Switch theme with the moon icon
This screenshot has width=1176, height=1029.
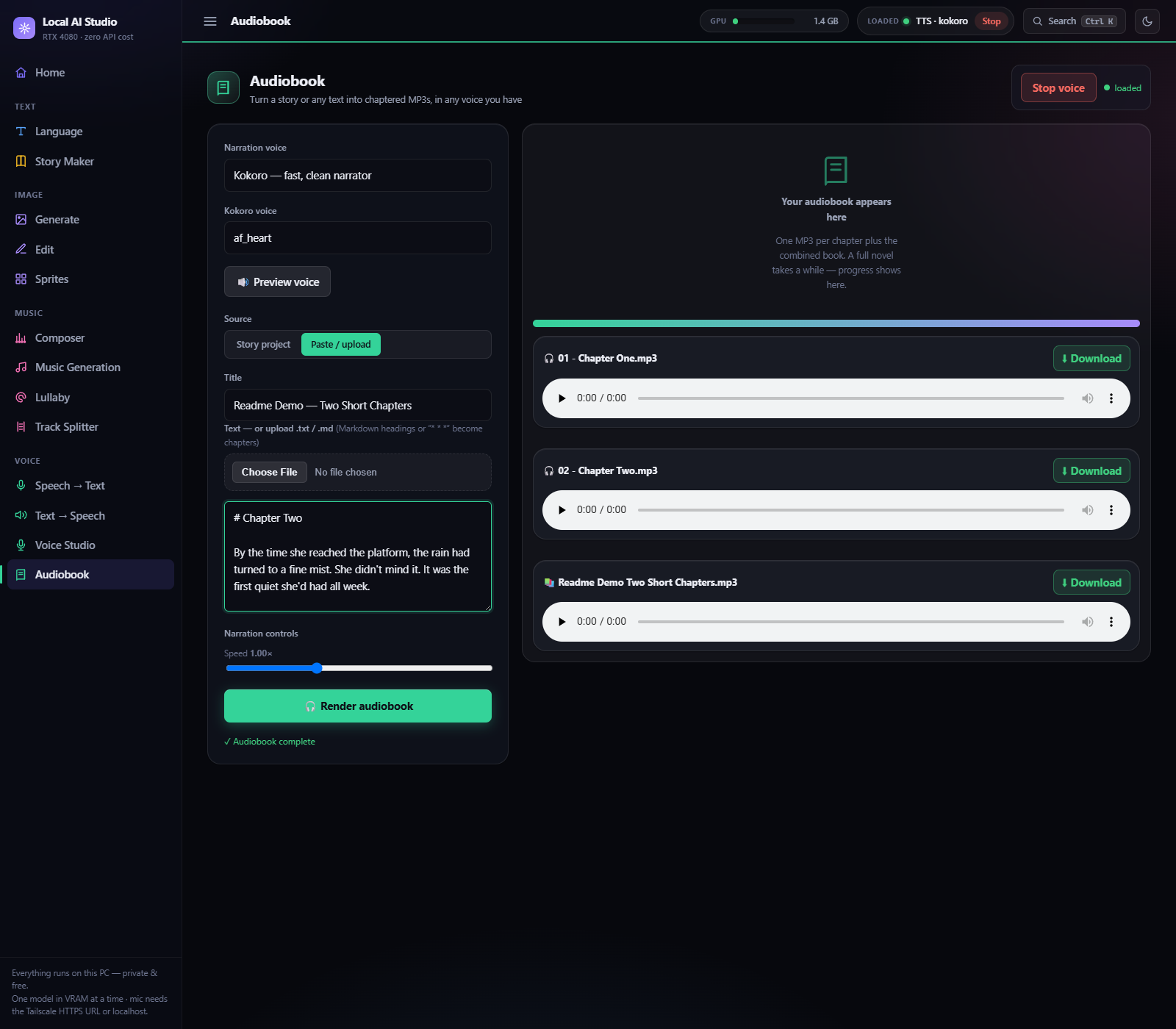coord(1147,21)
